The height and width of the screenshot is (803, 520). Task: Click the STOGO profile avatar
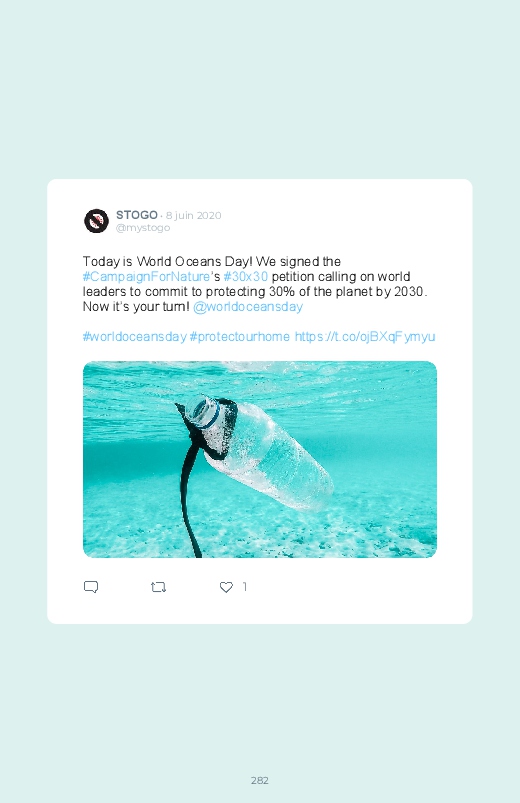tap(96, 221)
